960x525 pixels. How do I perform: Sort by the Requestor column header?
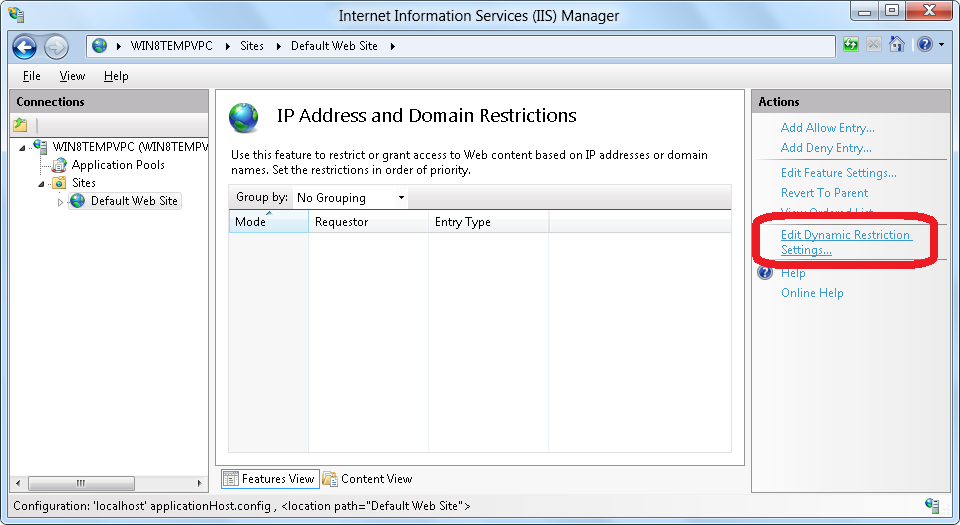tap(342, 222)
